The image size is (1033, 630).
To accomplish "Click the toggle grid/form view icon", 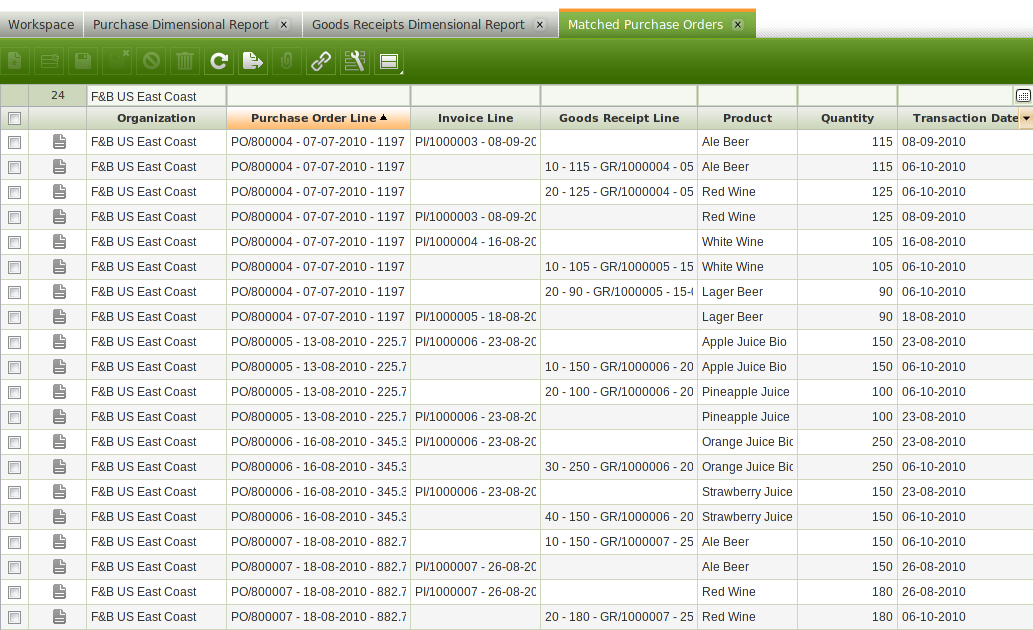I will tap(388, 62).
